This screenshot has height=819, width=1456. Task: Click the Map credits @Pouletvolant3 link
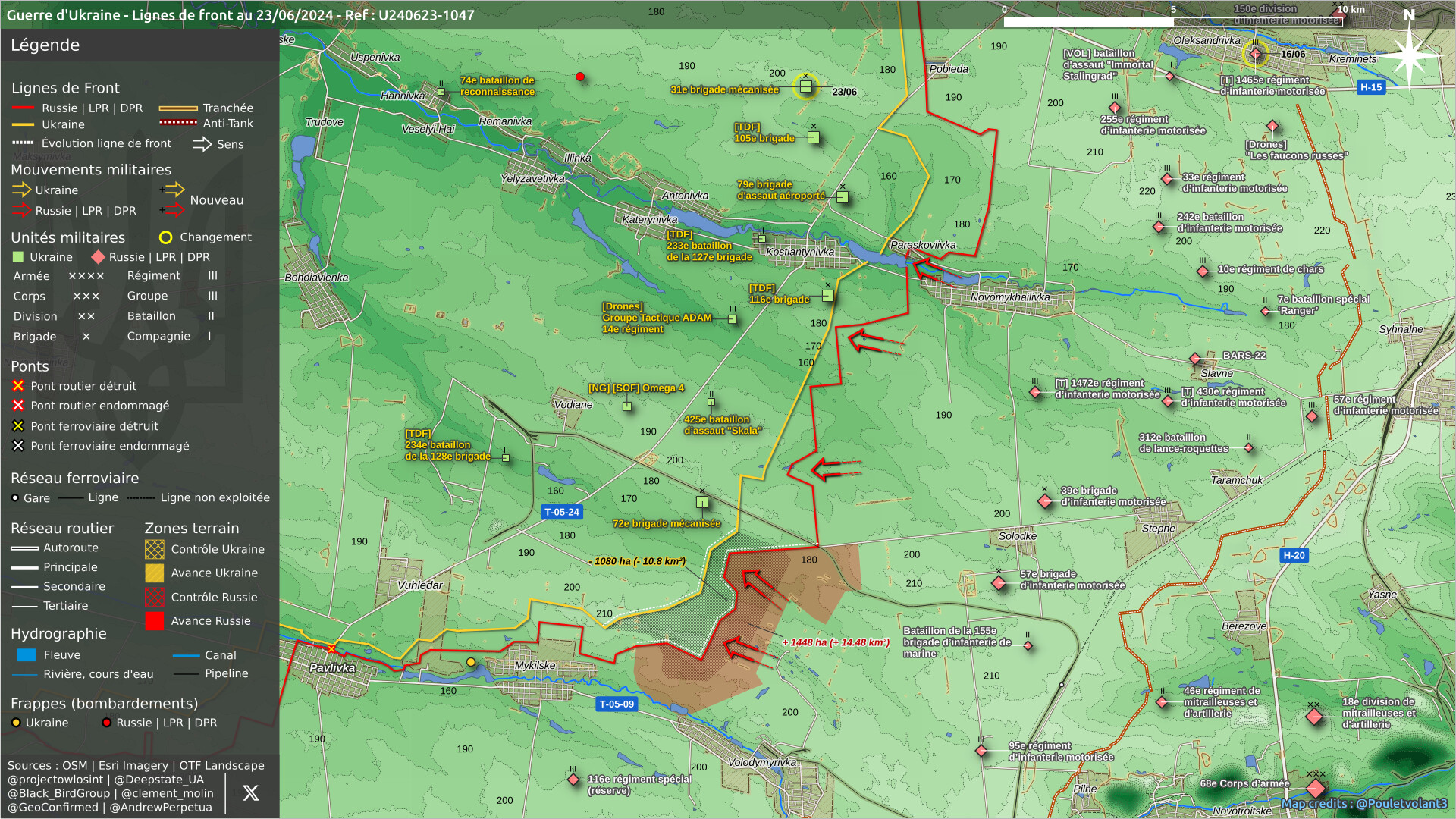coord(1363,803)
